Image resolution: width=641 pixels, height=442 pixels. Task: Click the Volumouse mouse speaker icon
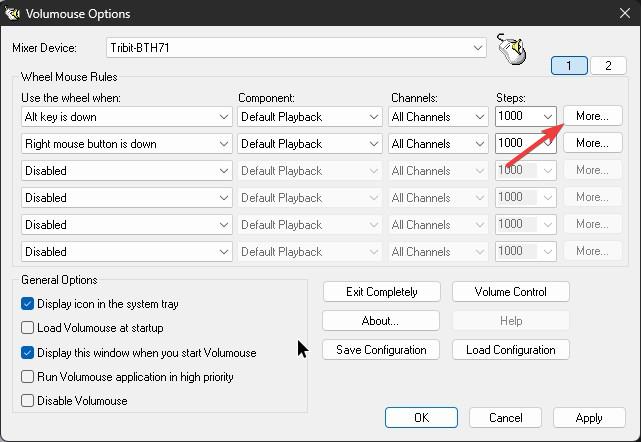[511, 49]
